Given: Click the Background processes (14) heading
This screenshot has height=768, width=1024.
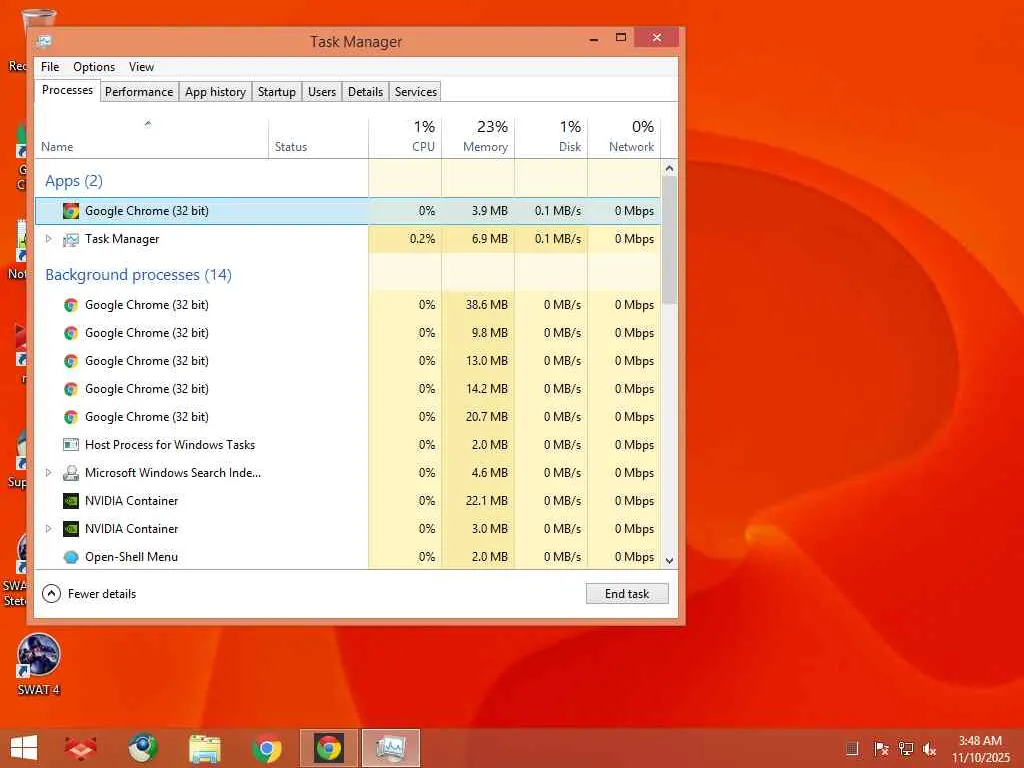Looking at the screenshot, I should [138, 275].
